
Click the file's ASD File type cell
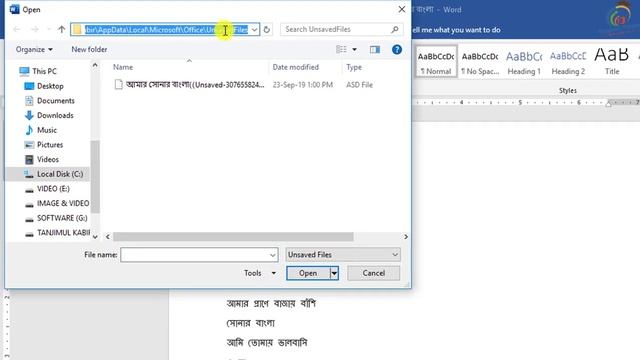click(359, 85)
